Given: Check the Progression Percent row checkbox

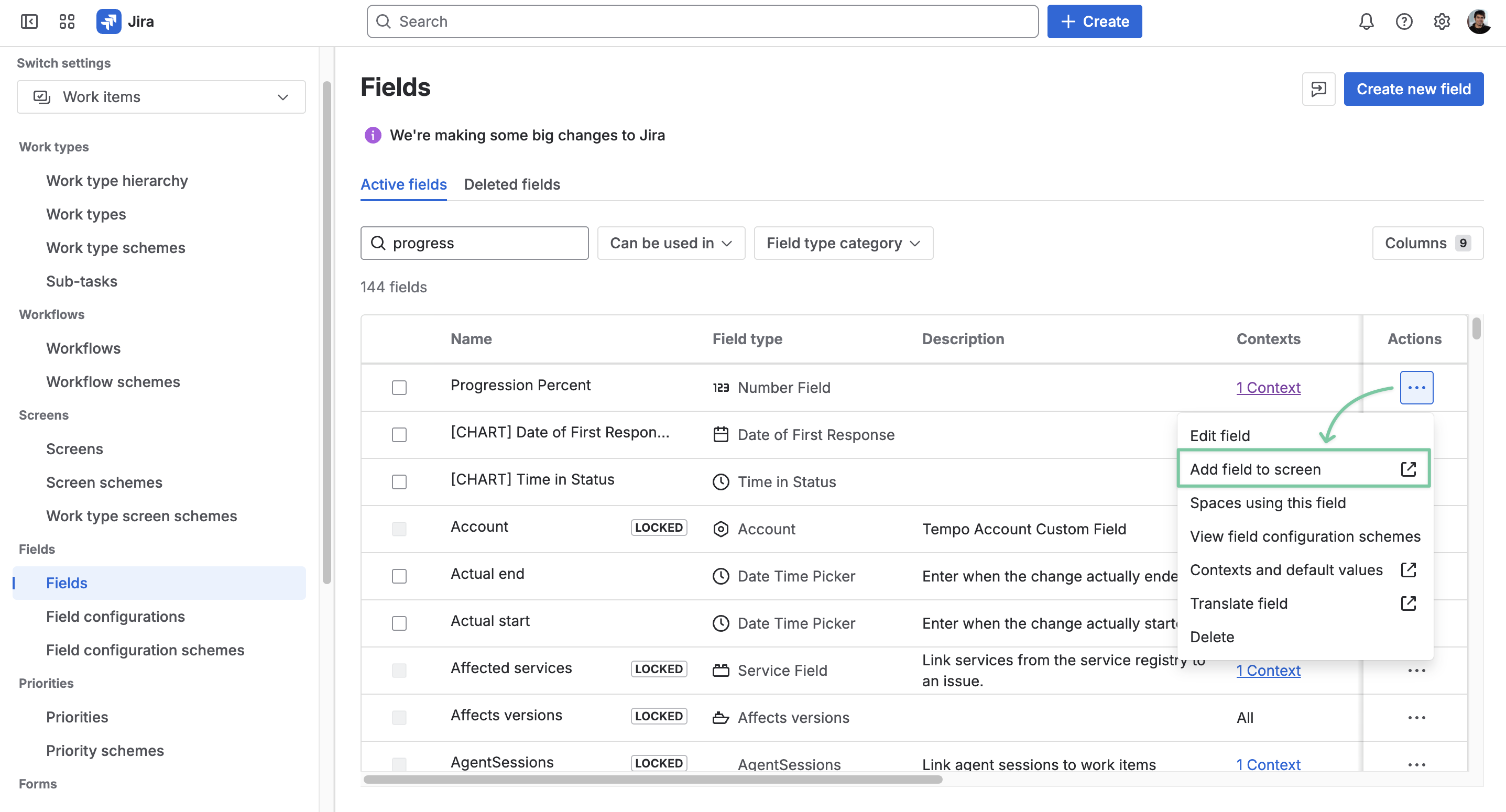Looking at the screenshot, I should (x=399, y=387).
